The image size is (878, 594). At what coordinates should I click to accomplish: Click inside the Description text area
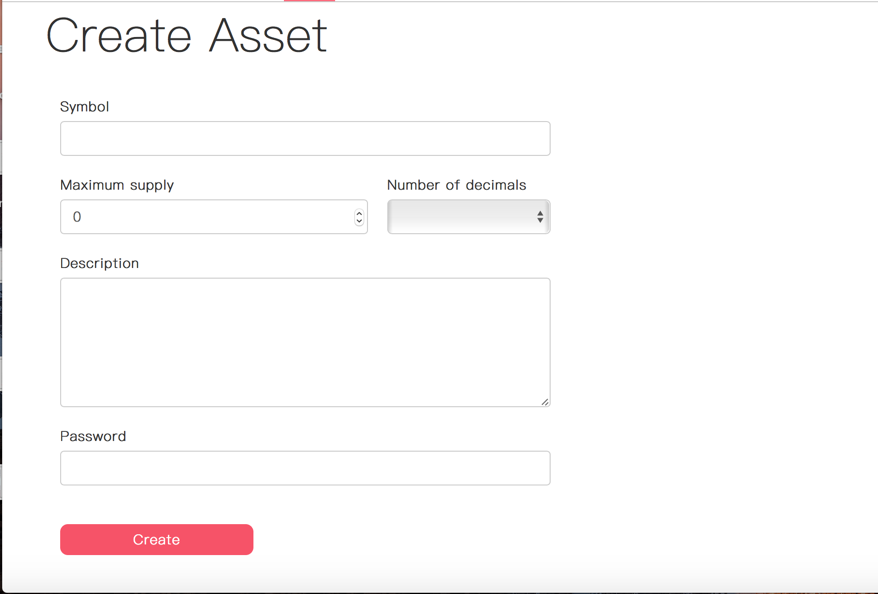pos(305,342)
